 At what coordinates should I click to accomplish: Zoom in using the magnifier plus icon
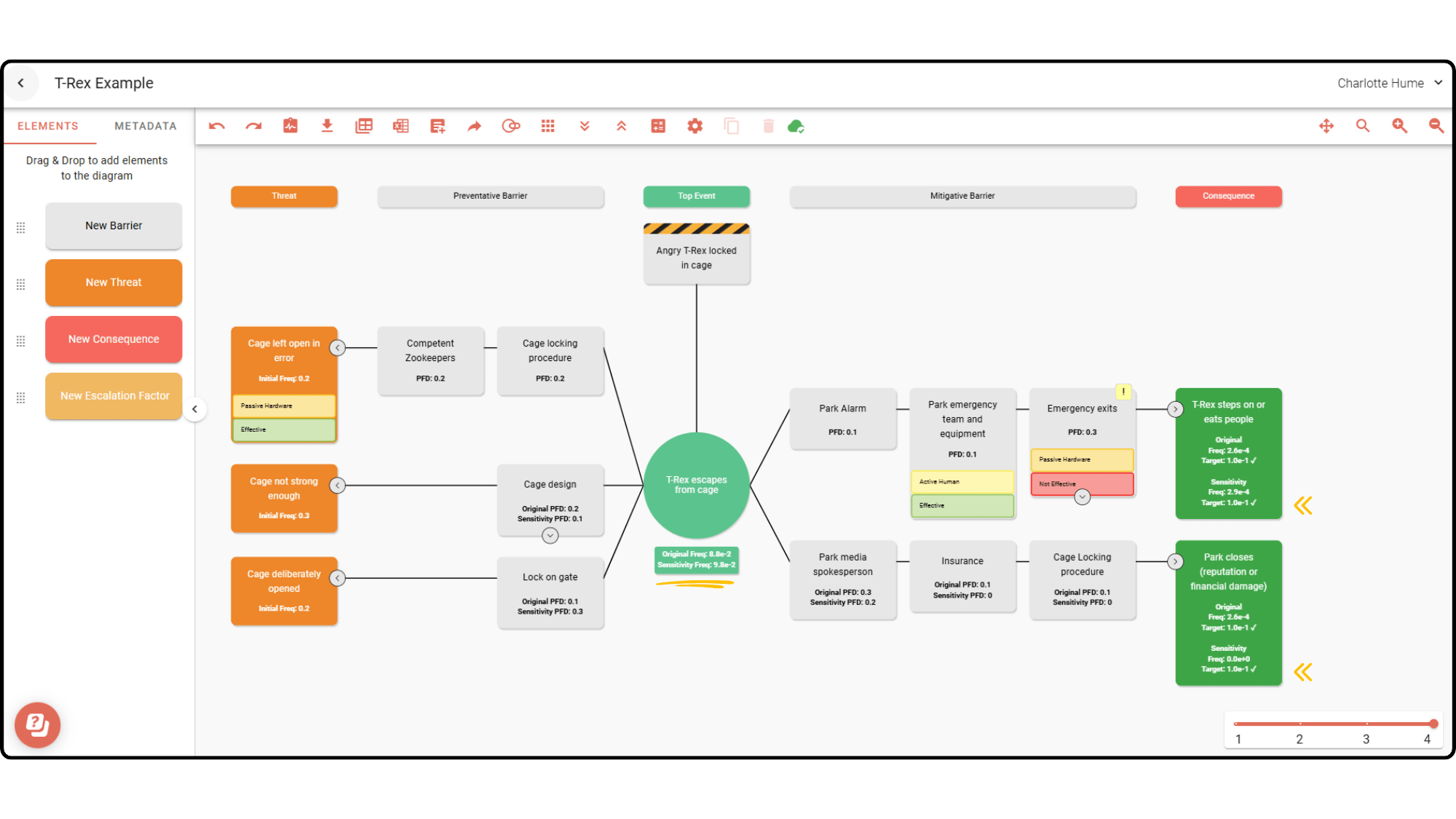(1399, 126)
